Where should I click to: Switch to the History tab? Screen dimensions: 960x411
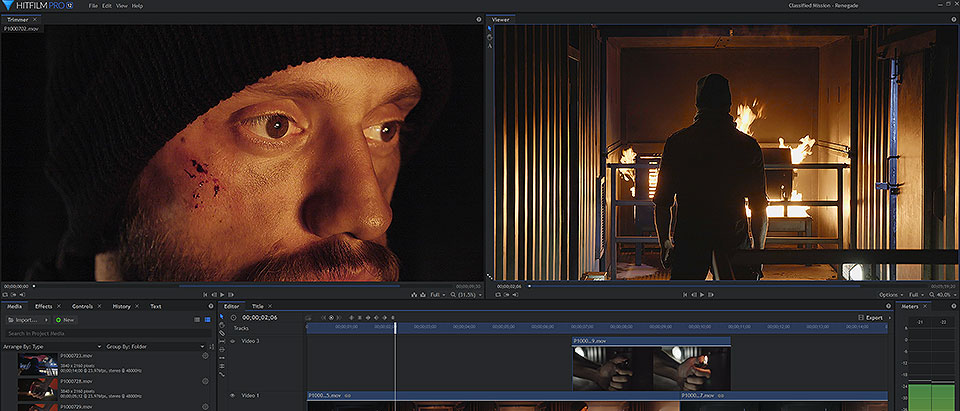pyautogui.click(x=121, y=306)
